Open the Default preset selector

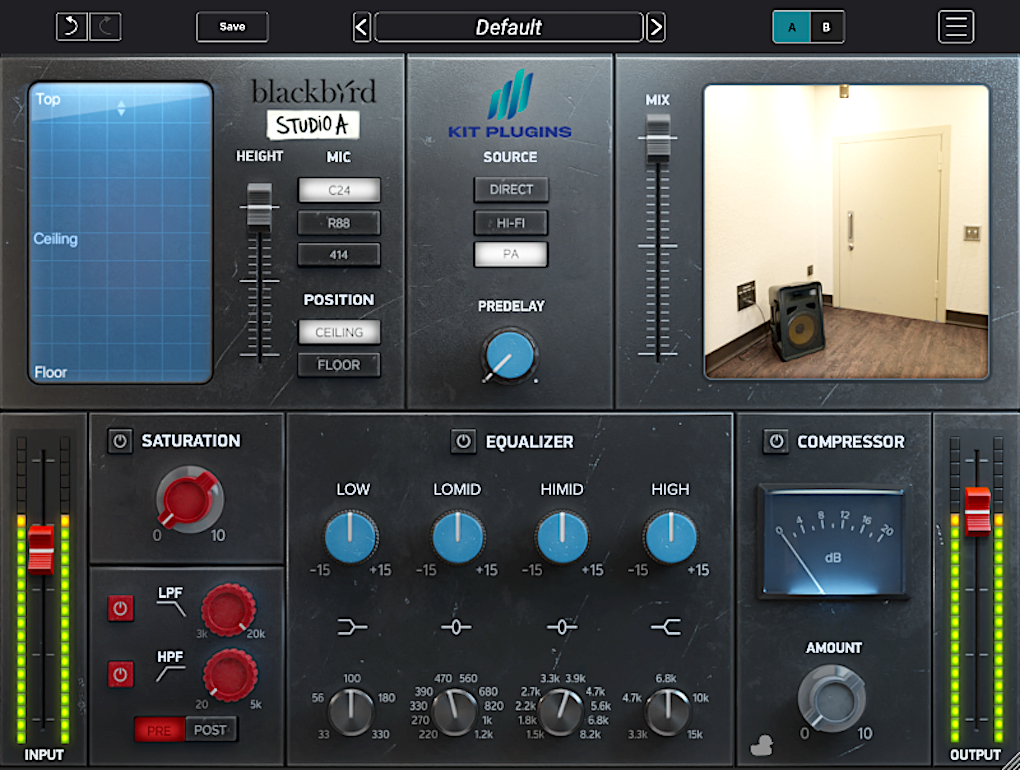tap(508, 27)
